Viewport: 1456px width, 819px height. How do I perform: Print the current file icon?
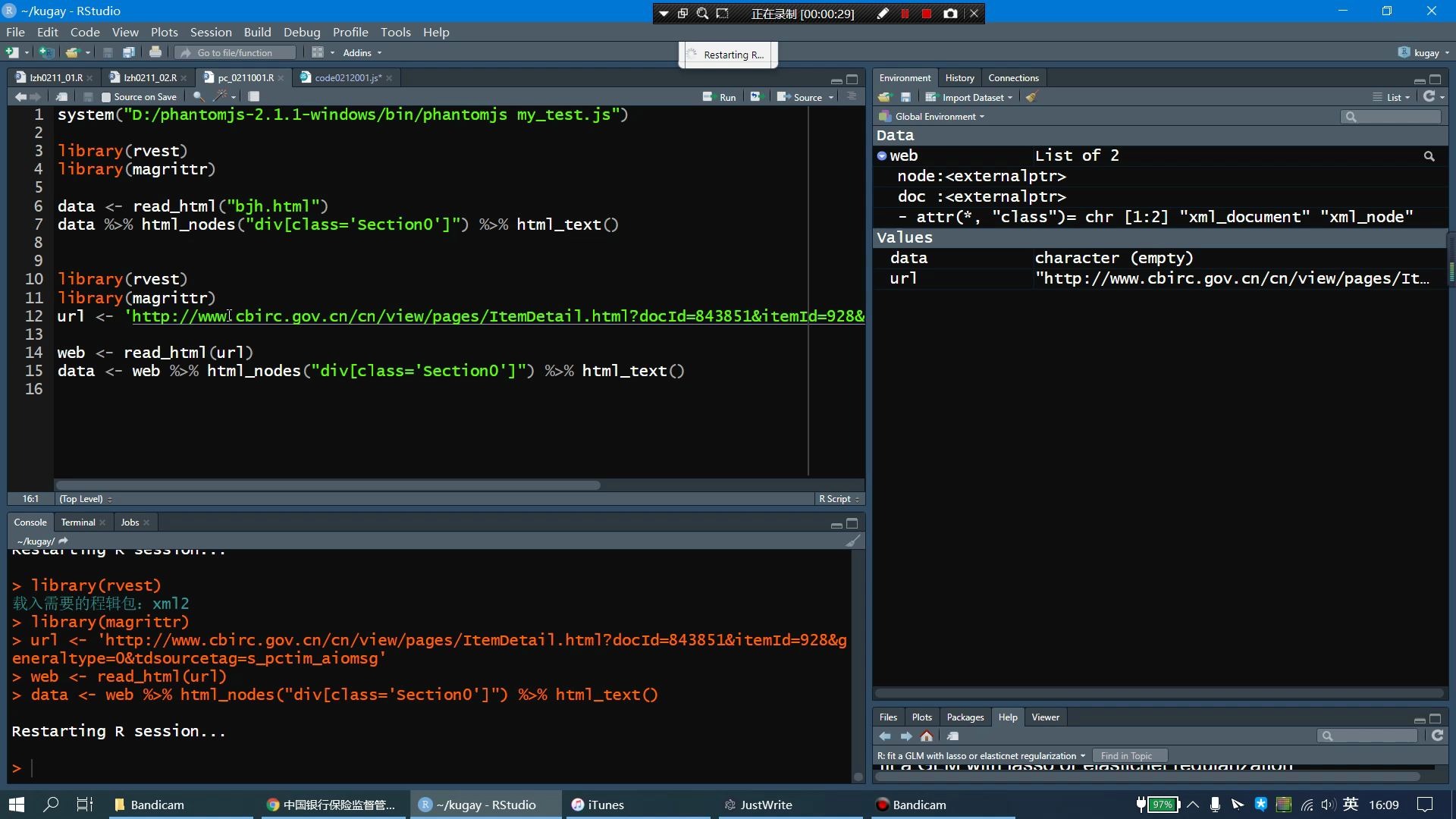click(x=155, y=52)
